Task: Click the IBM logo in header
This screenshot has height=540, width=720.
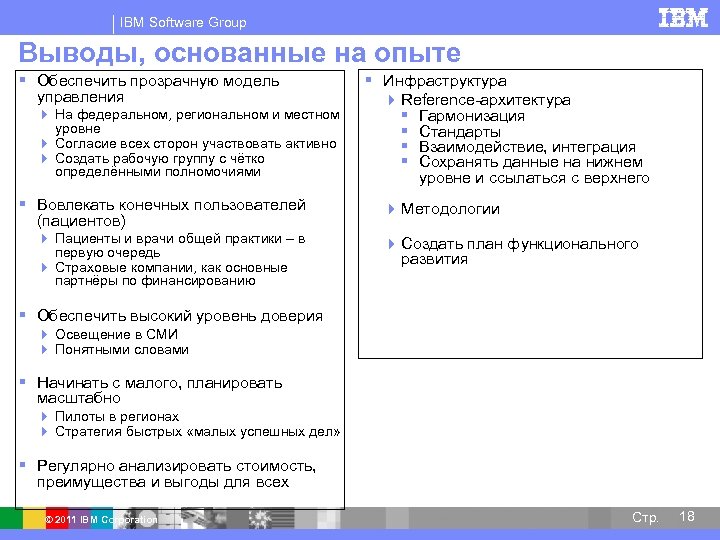Action: (683, 18)
